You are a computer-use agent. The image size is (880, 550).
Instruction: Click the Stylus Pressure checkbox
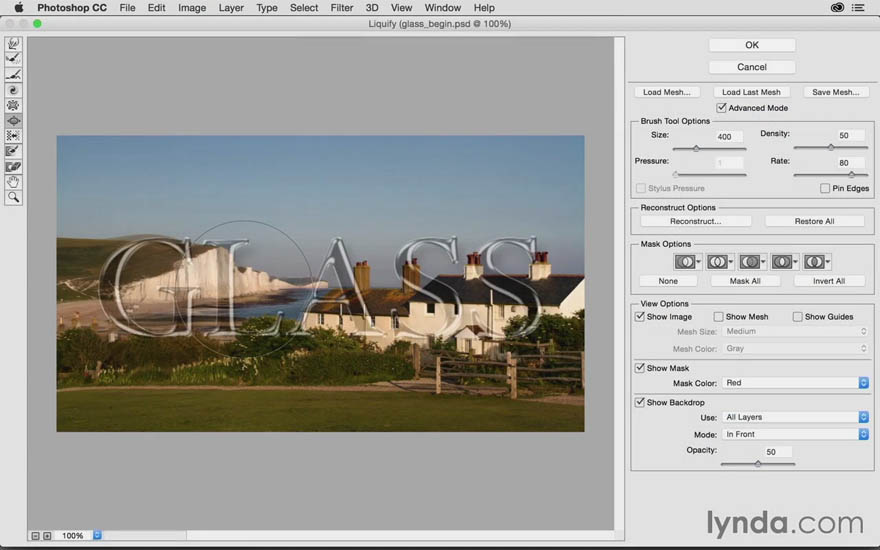pos(641,189)
